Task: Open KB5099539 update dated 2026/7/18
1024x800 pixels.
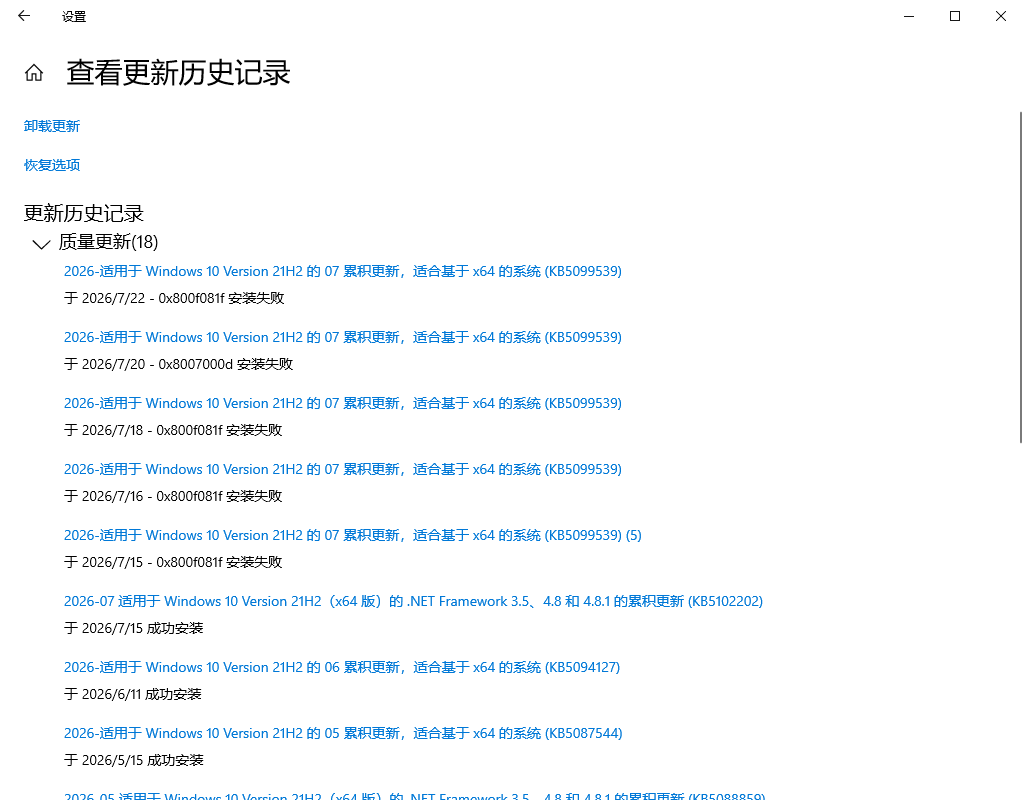Action: 342,403
